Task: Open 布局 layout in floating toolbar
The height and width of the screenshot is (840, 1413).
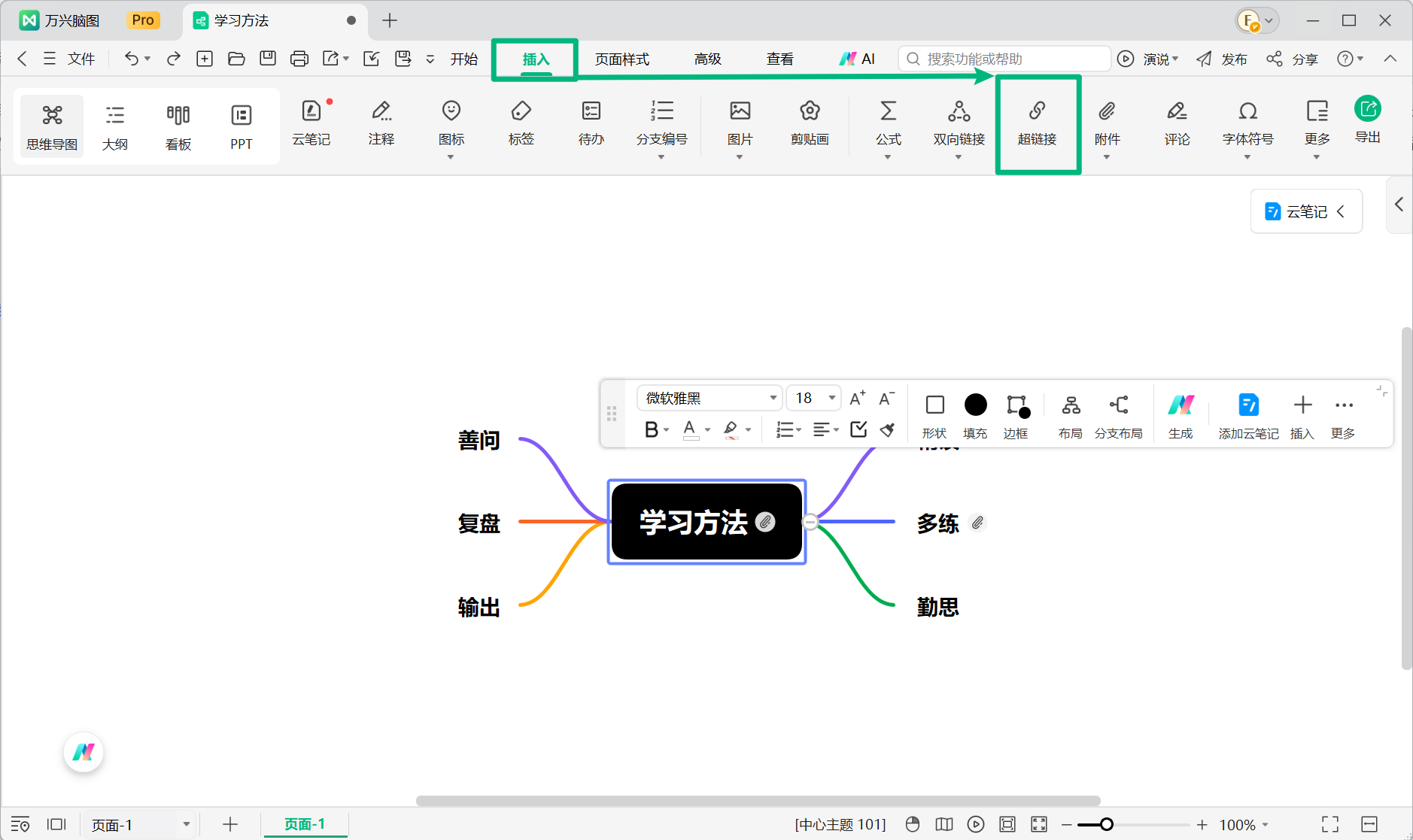Action: (1071, 415)
